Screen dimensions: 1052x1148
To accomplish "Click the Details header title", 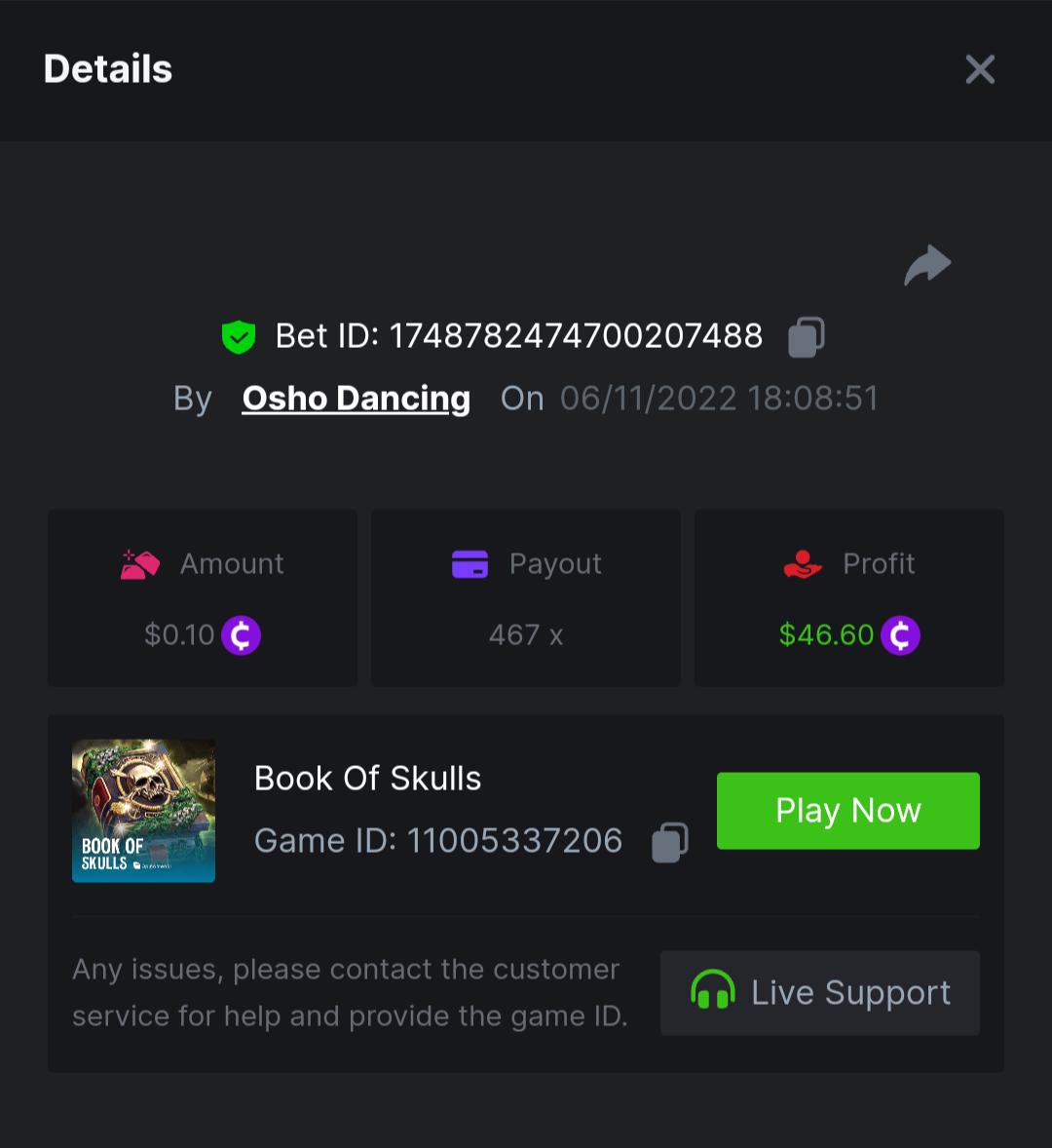I will (x=108, y=69).
